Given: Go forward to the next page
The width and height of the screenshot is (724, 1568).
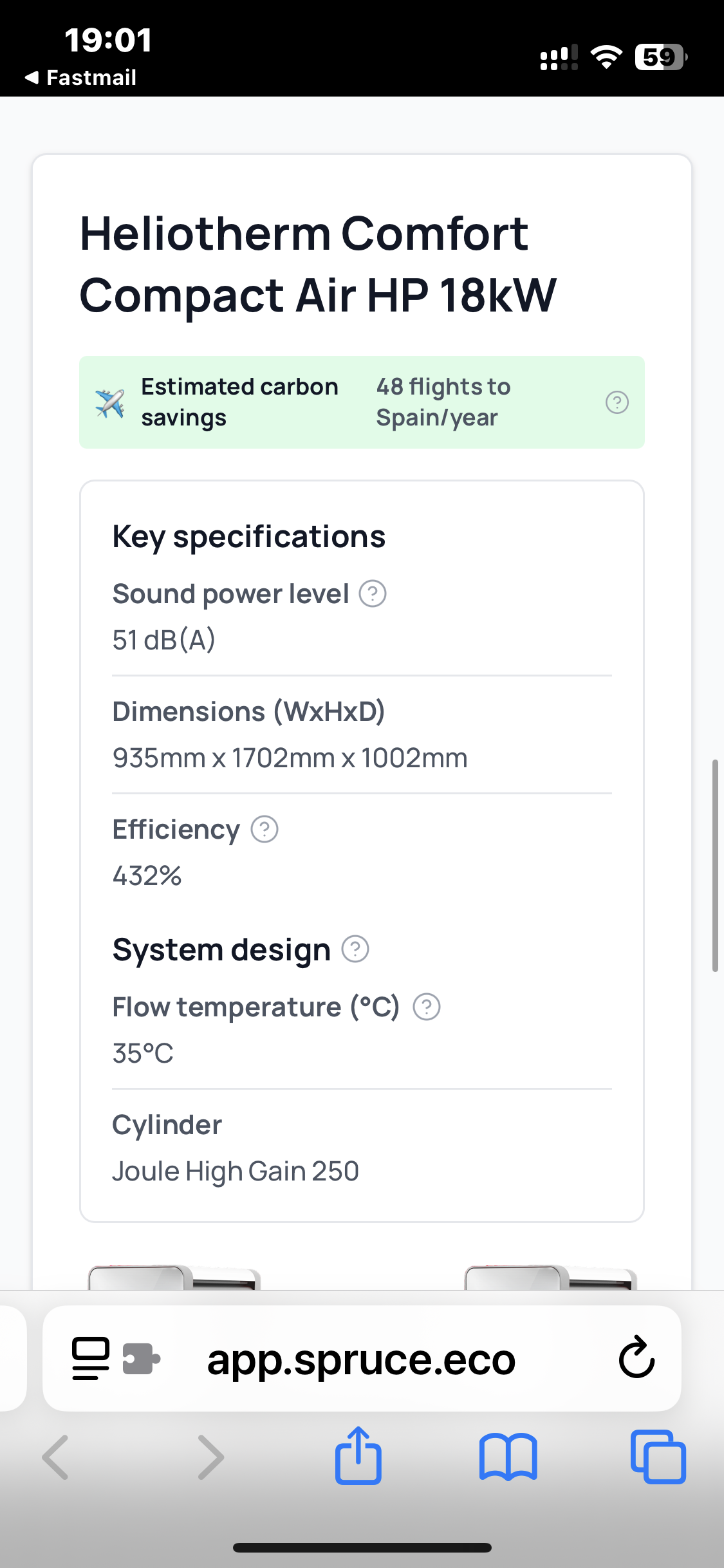Looking at the screenshot, I should [211, 1457].
